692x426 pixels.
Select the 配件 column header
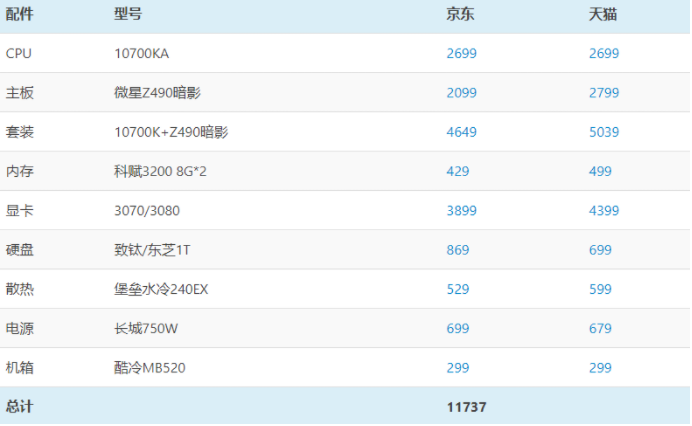click(x=19, y=14)
